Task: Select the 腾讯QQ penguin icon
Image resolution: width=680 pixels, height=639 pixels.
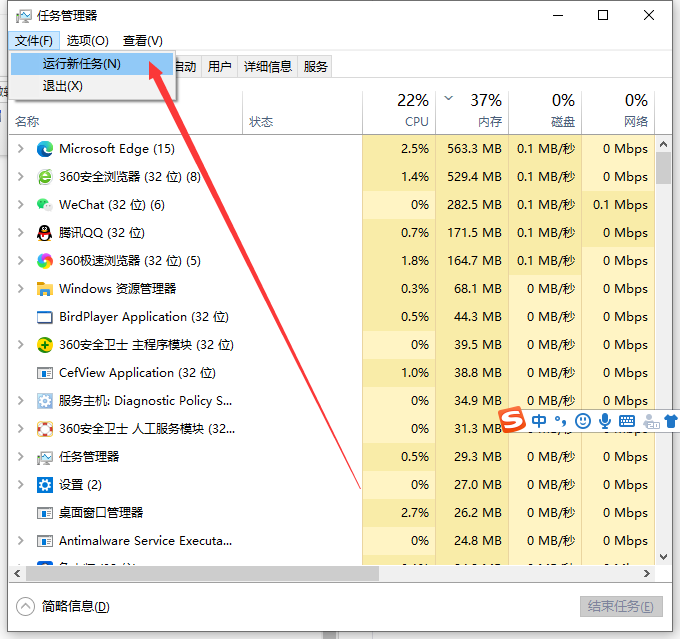Action: [x=44, y=233]
